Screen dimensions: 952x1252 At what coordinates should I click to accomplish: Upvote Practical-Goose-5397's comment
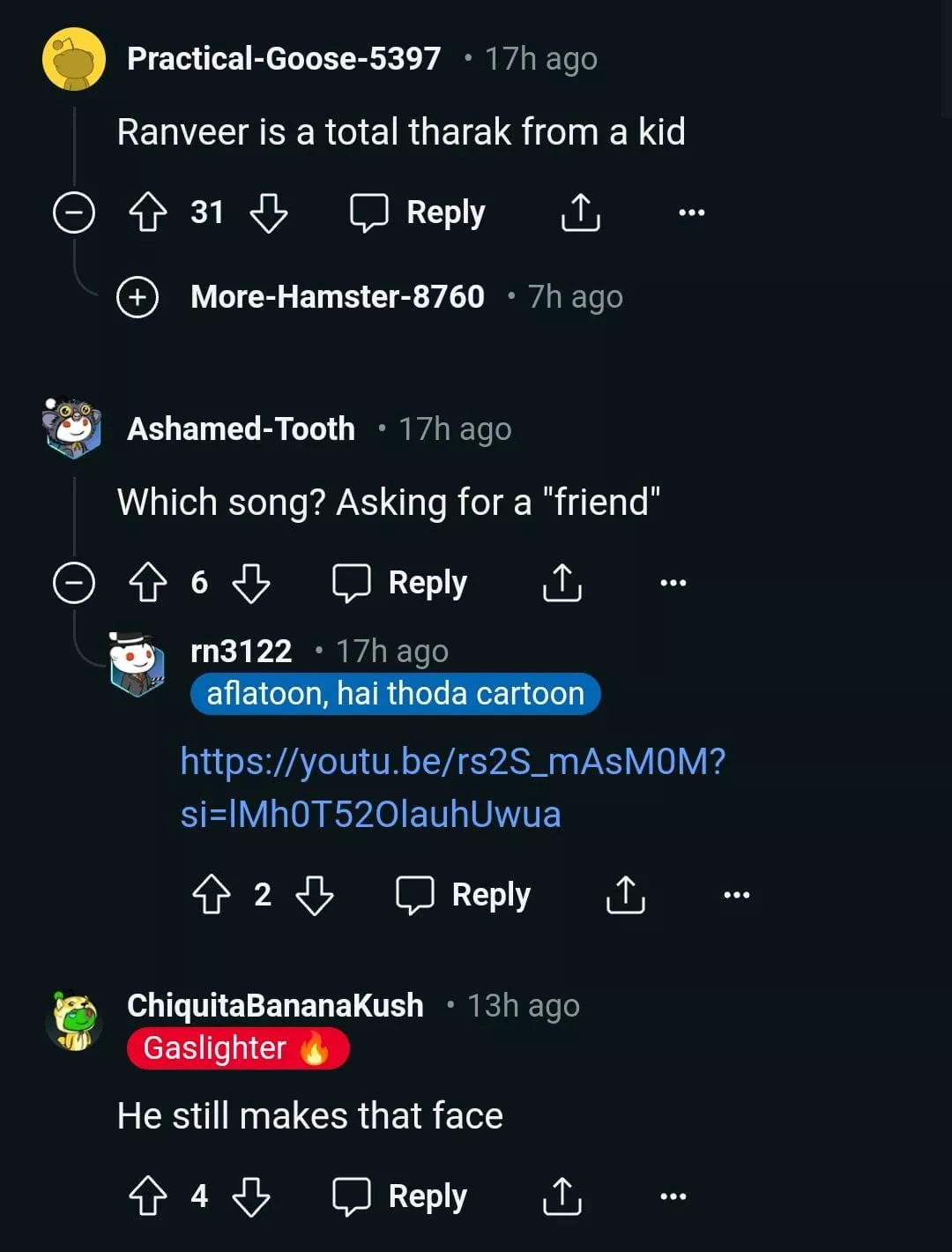click(x=147, y=212)
